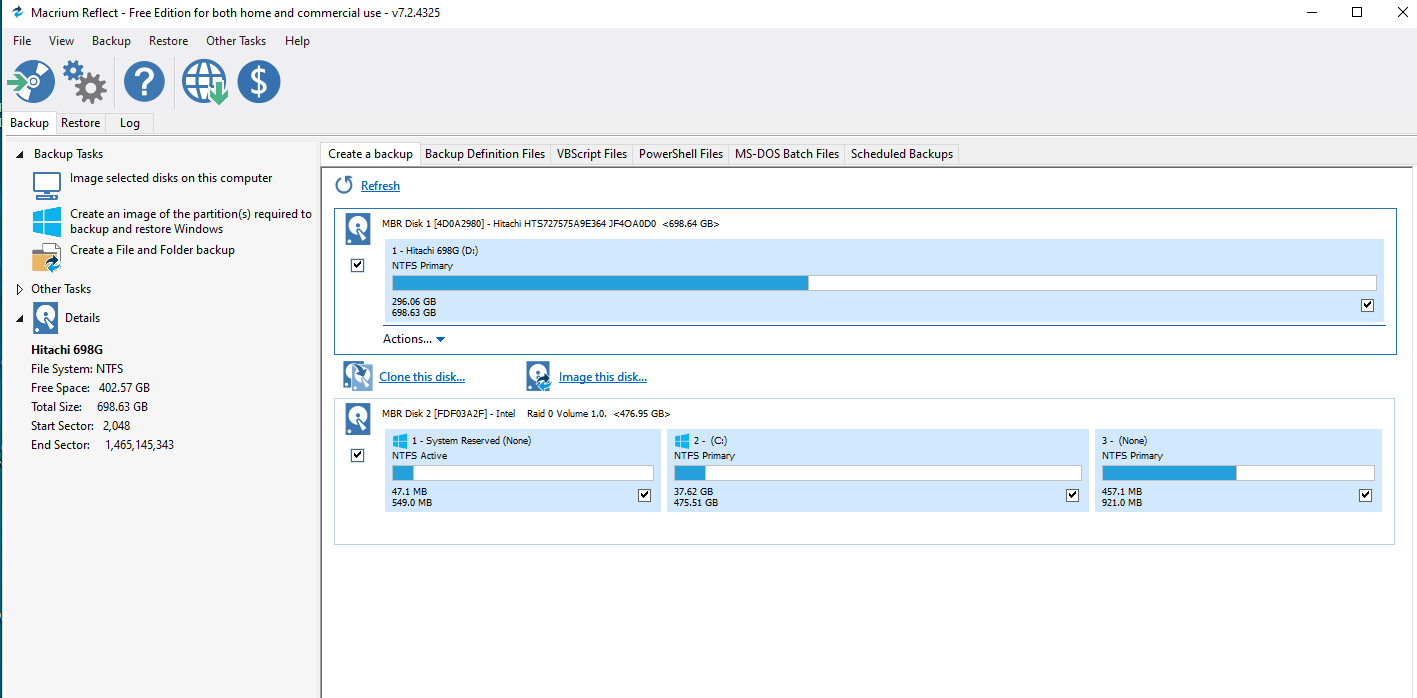The height and width of the screenshot is (698, 1417).
Task: Expand the Other Tasks section
Action: 20,289
